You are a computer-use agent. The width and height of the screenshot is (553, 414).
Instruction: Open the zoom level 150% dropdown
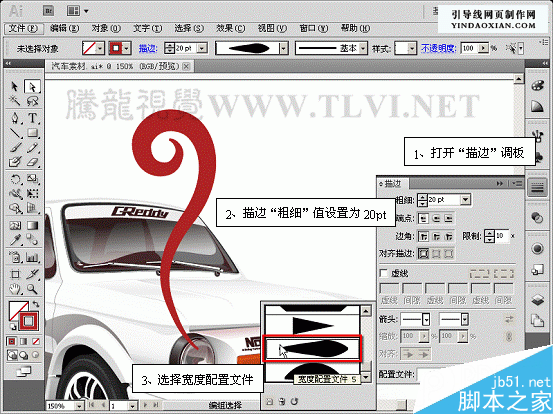[79, 406]
